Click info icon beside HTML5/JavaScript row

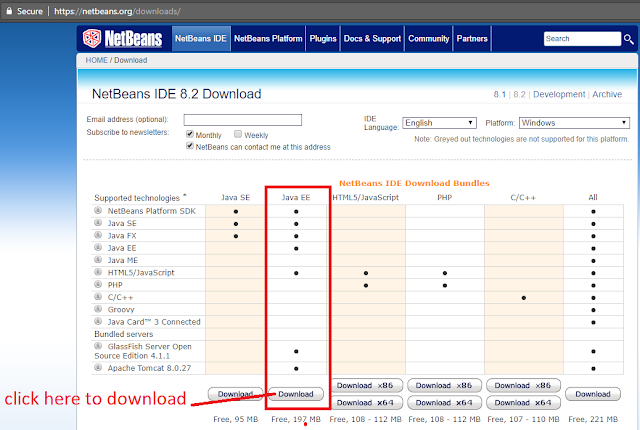pos(98,272)
